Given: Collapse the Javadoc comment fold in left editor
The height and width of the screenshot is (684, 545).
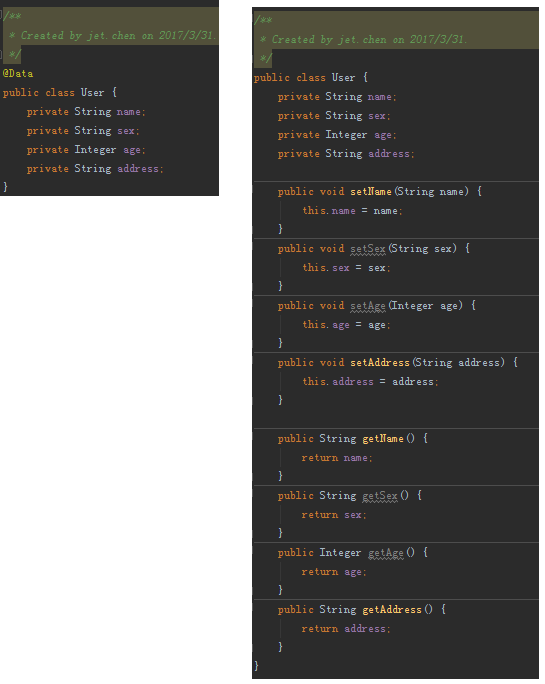Looking at the screenshot, I should coord(1,16).
